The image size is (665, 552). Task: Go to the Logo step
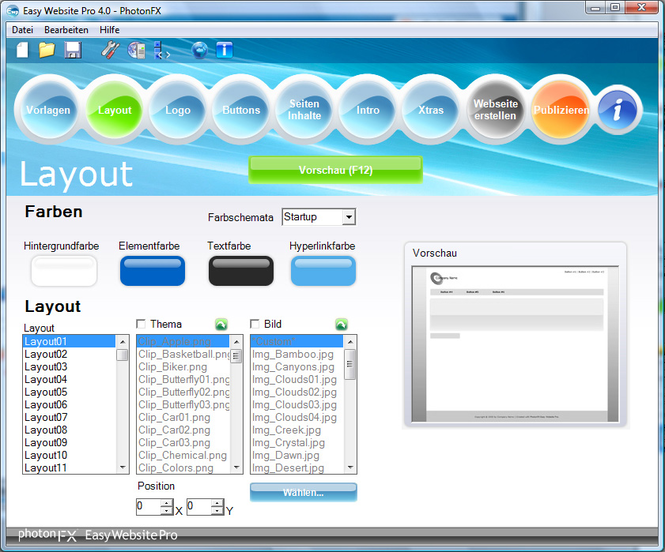pyautogui.click(x=178, y=110)
